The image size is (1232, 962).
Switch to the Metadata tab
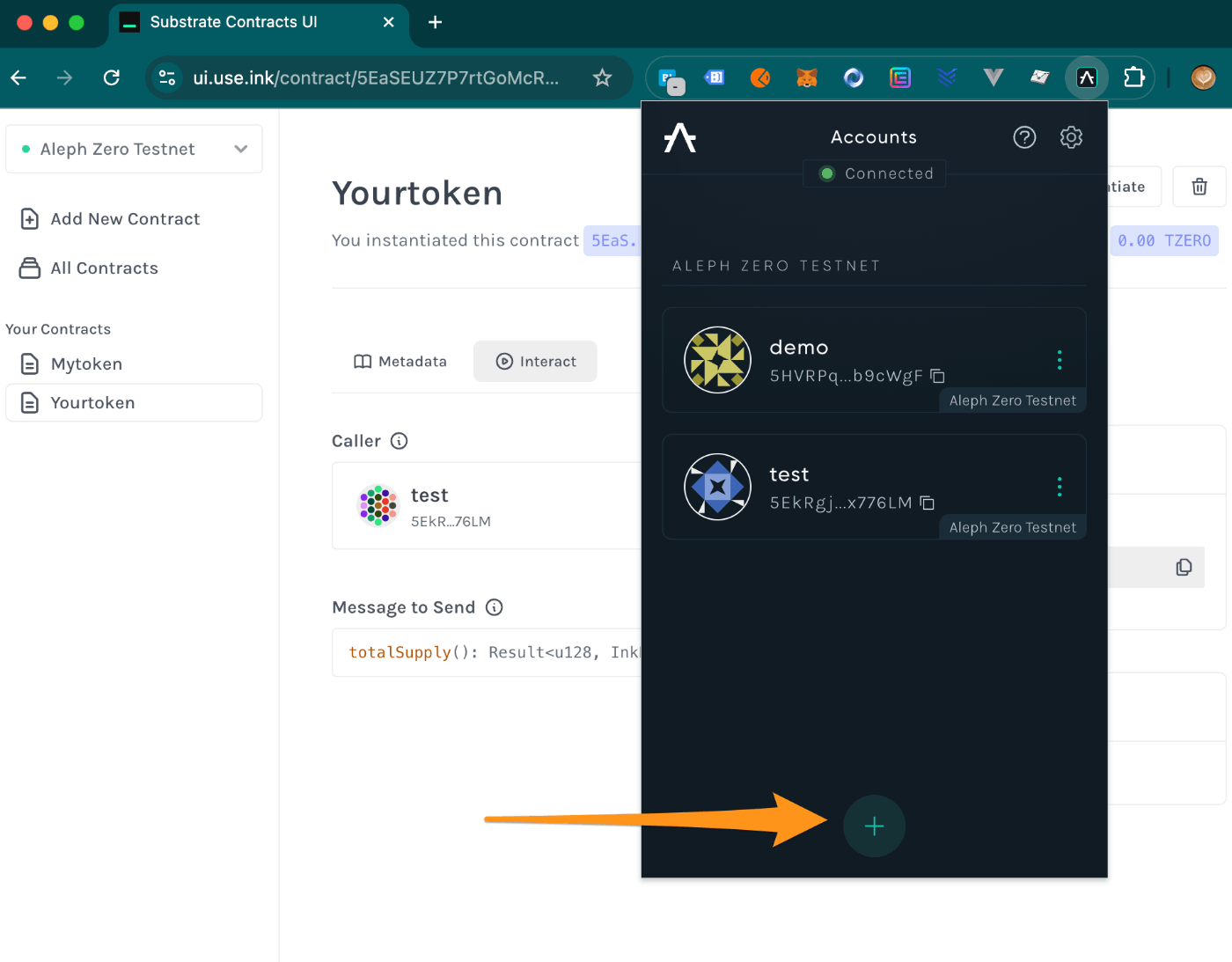[x=400, y=362]
